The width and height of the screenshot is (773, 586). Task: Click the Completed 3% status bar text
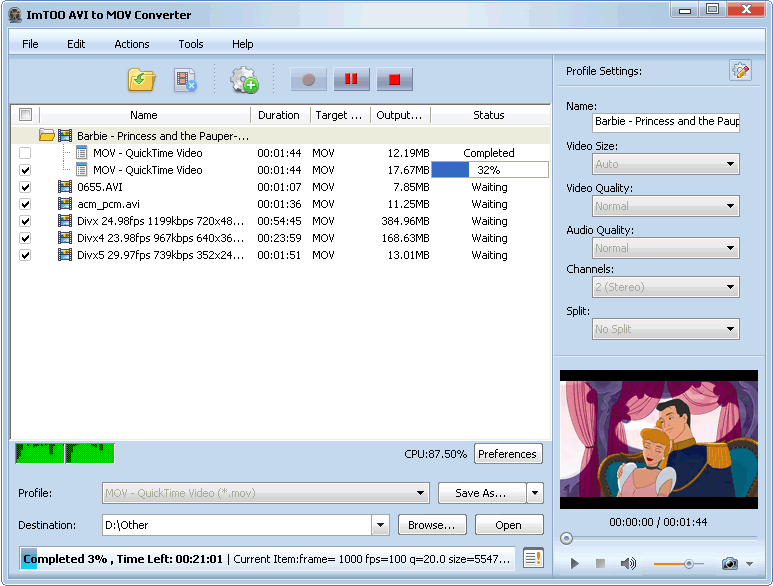[x=66, y=559]
